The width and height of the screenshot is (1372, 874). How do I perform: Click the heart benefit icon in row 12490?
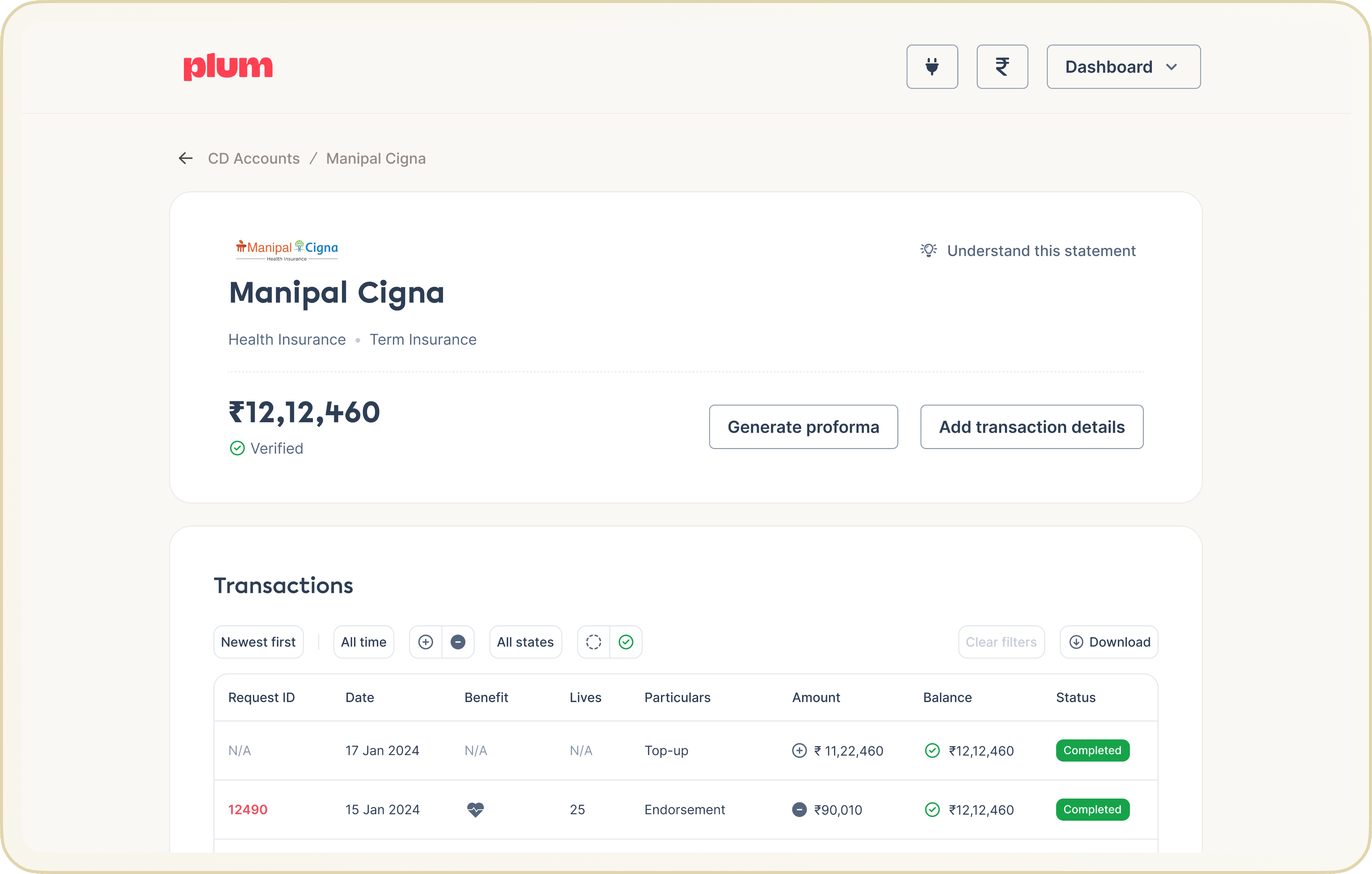[x=475, y=809]
